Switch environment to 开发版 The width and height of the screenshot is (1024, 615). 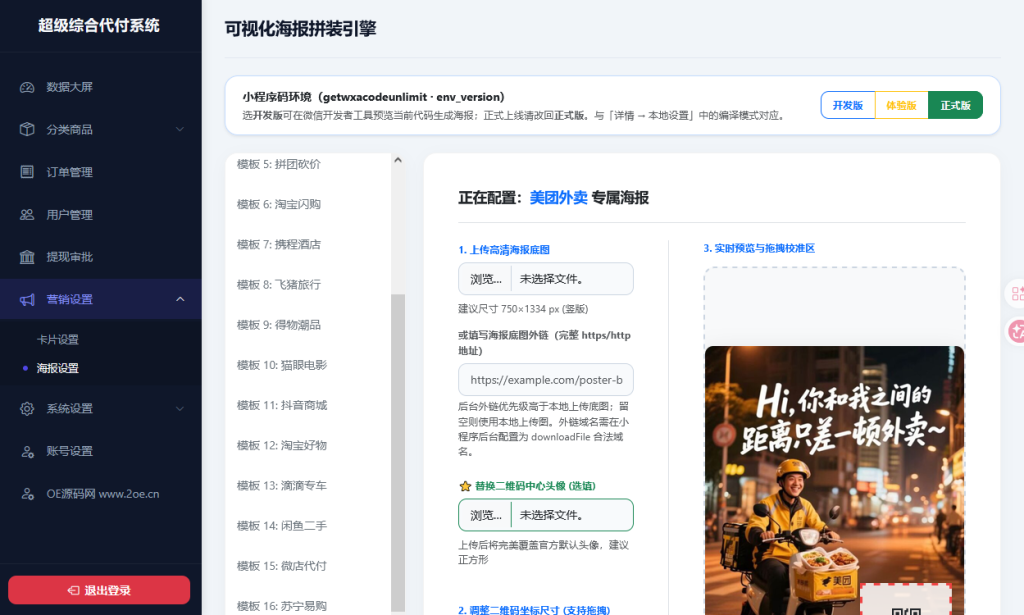[x=848, y=105]
